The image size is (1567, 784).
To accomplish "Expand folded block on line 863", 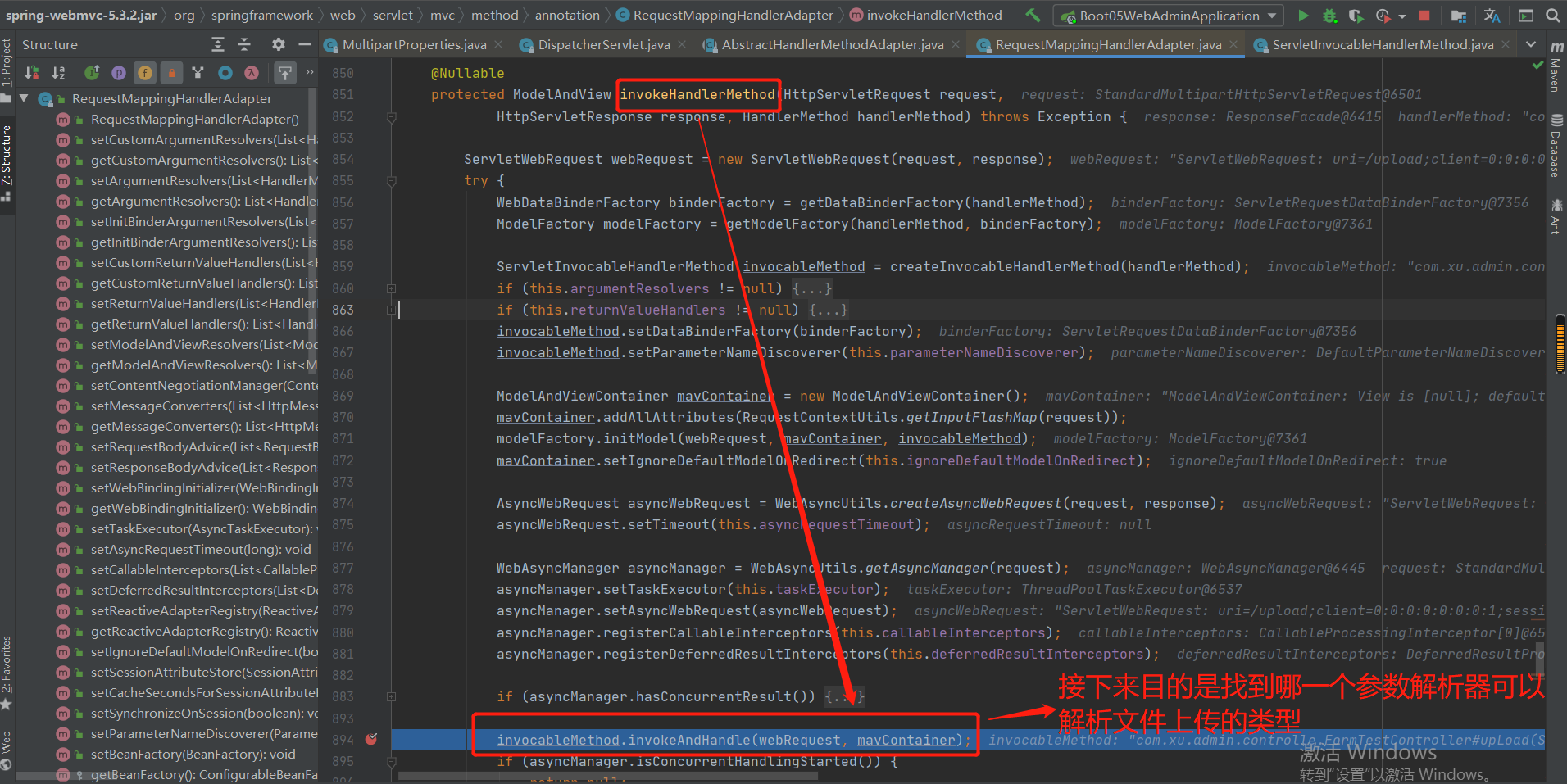I will 391,310.
